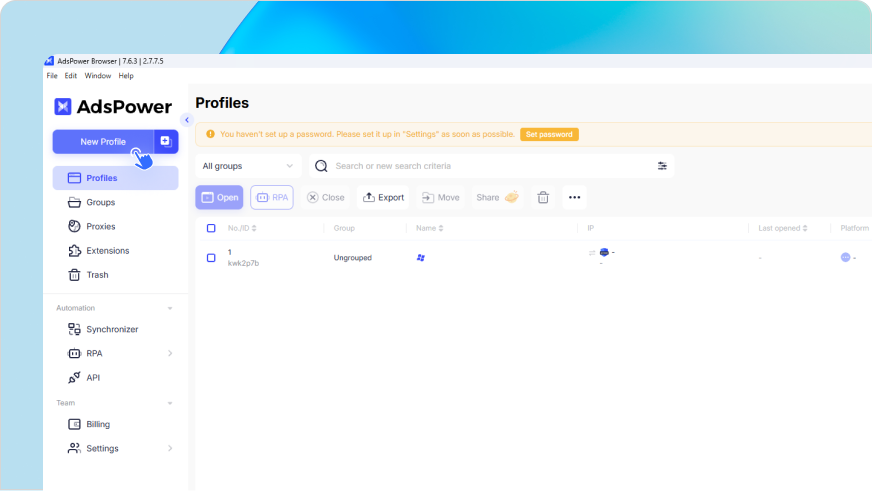Click the delete trash icon in toolbar
Viewport: 872px width, 491px height.
point(543,197)
